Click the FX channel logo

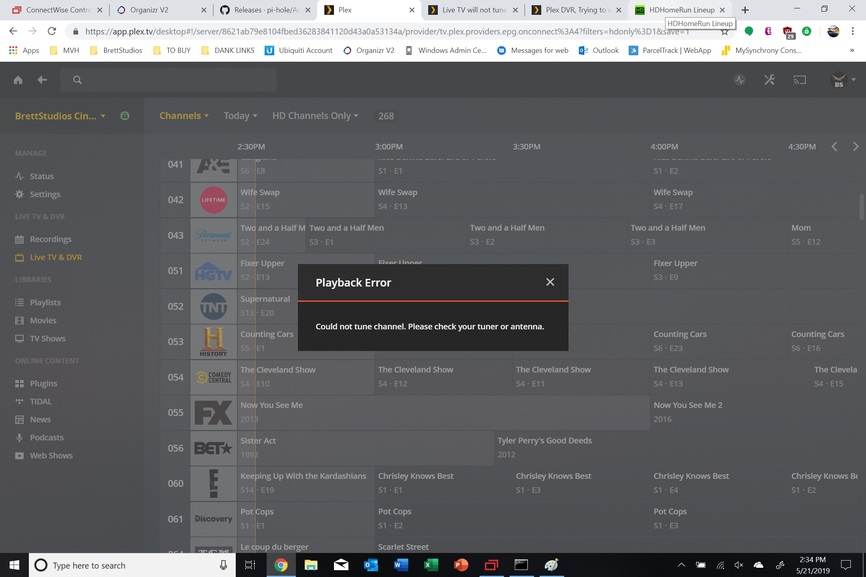pyautogui.click(x=213, y=412)
